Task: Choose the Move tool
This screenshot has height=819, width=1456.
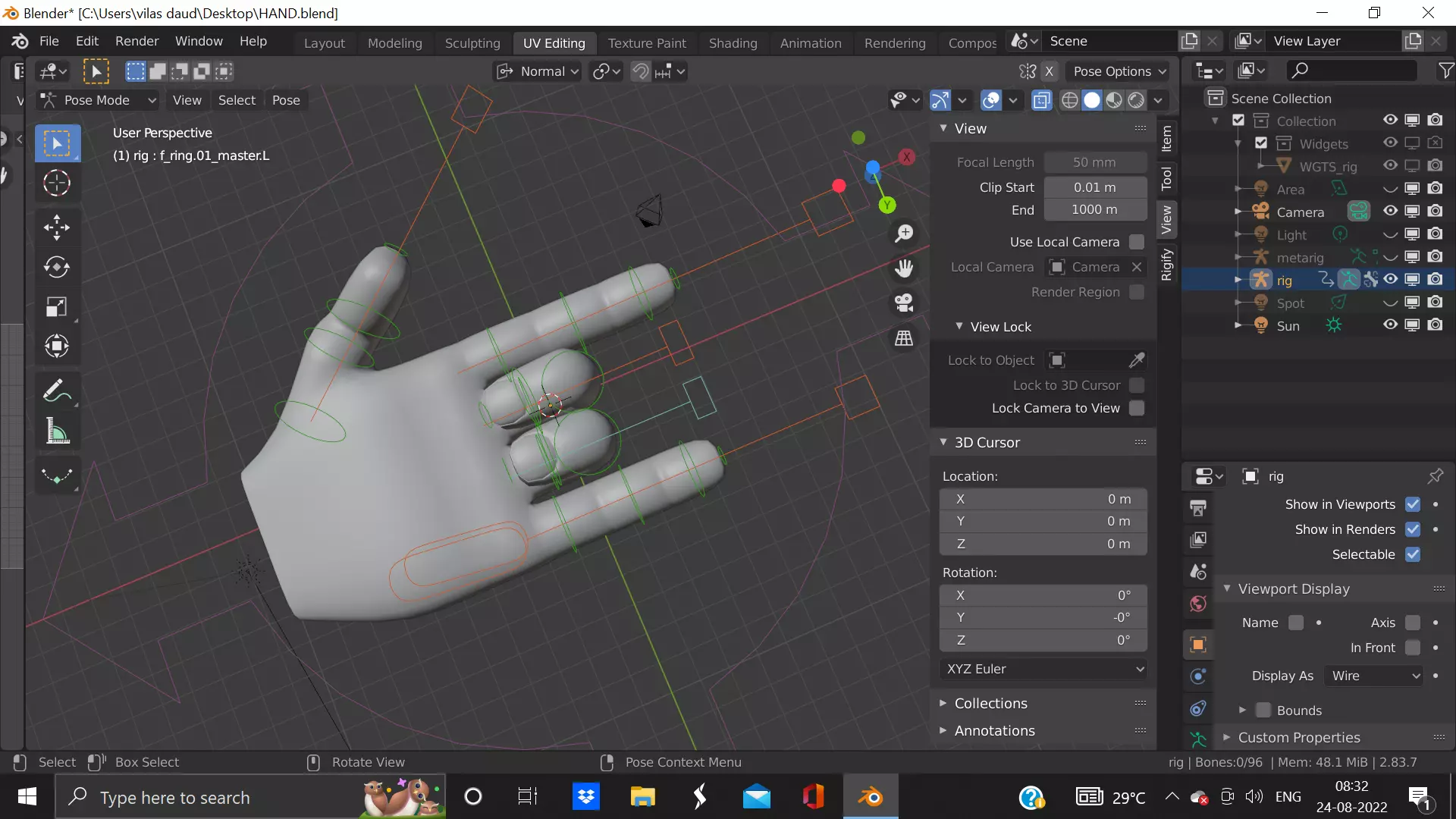Action: 57,227
